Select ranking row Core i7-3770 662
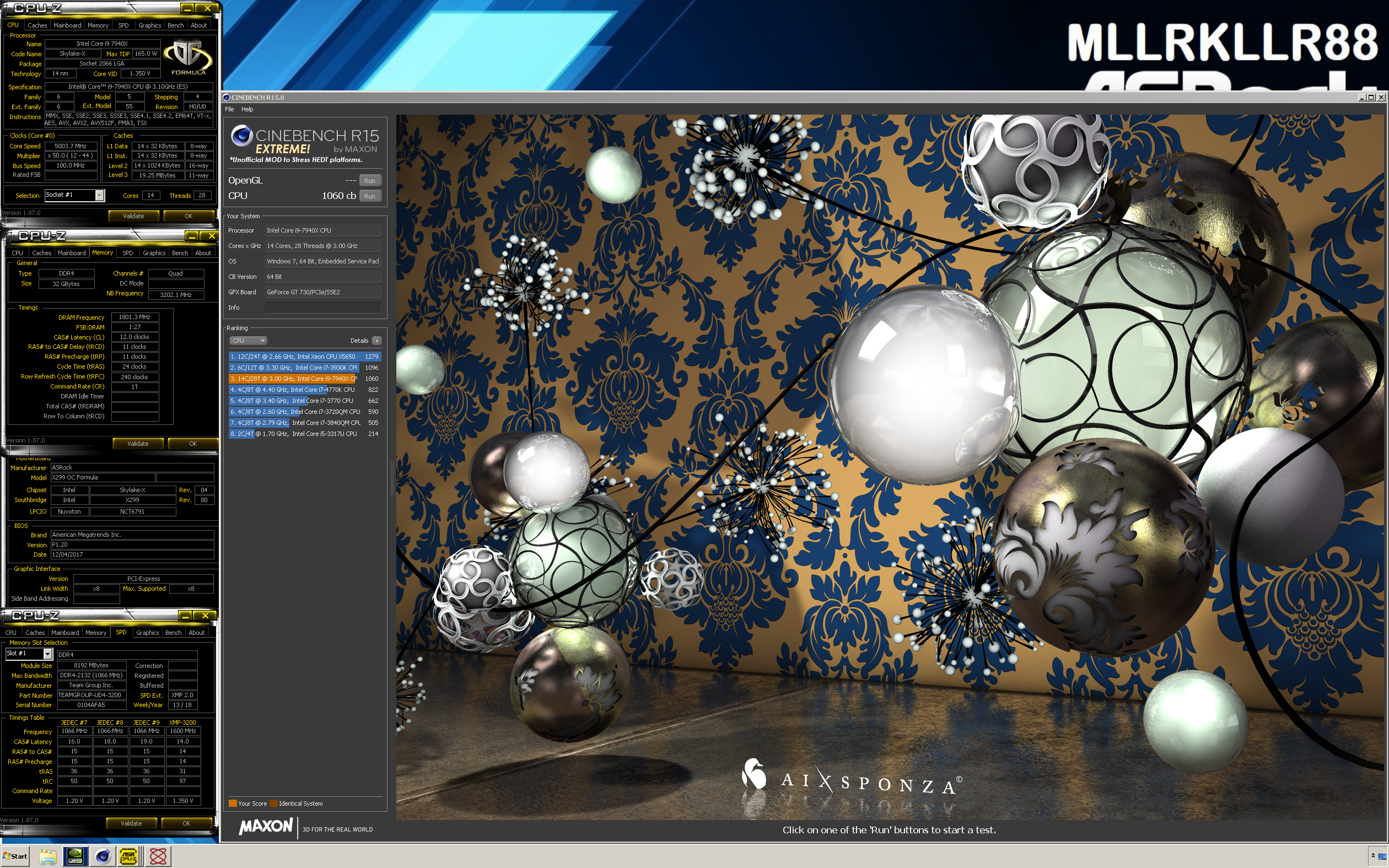The height and width of the screenshot is (868, 1389). pyautogui.click(x=304, y=401)
